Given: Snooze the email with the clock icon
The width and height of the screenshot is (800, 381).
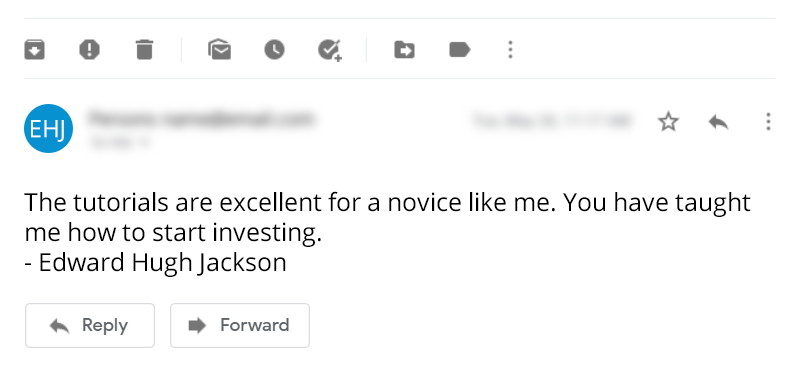Looking at the screenshot, I should pos(274,49).
